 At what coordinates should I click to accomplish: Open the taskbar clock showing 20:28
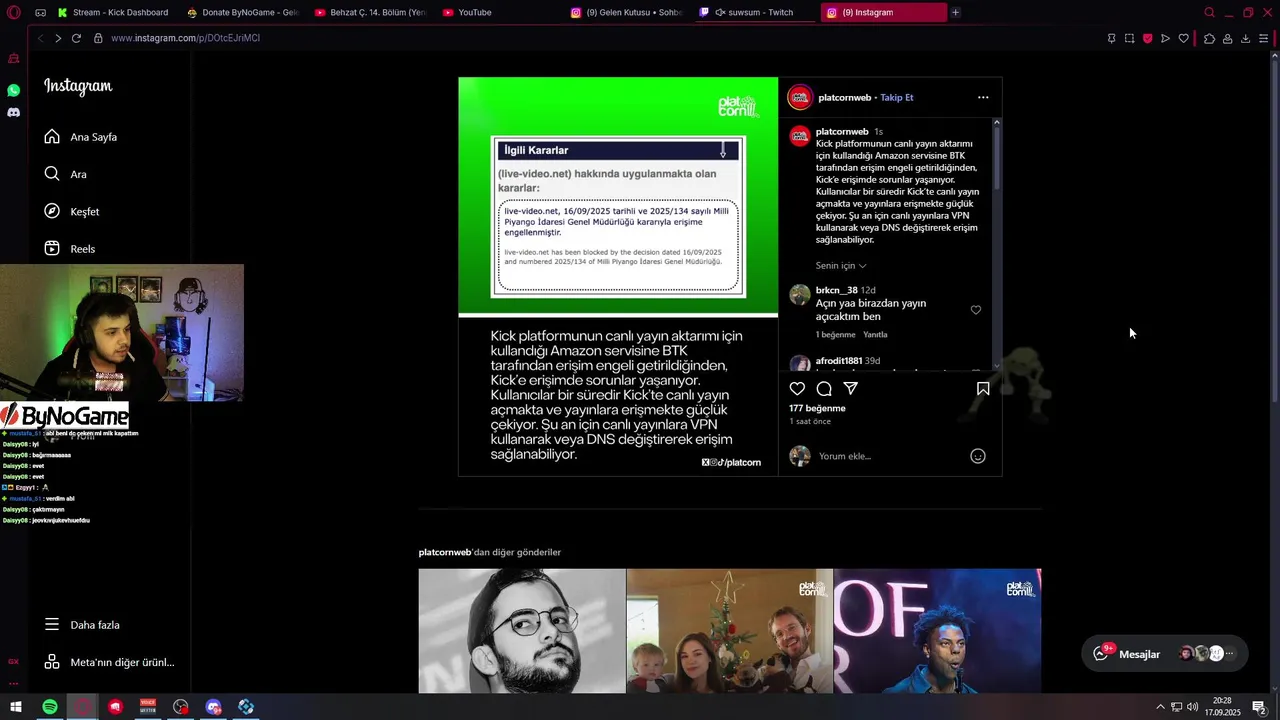click(x=1222, y=707)
